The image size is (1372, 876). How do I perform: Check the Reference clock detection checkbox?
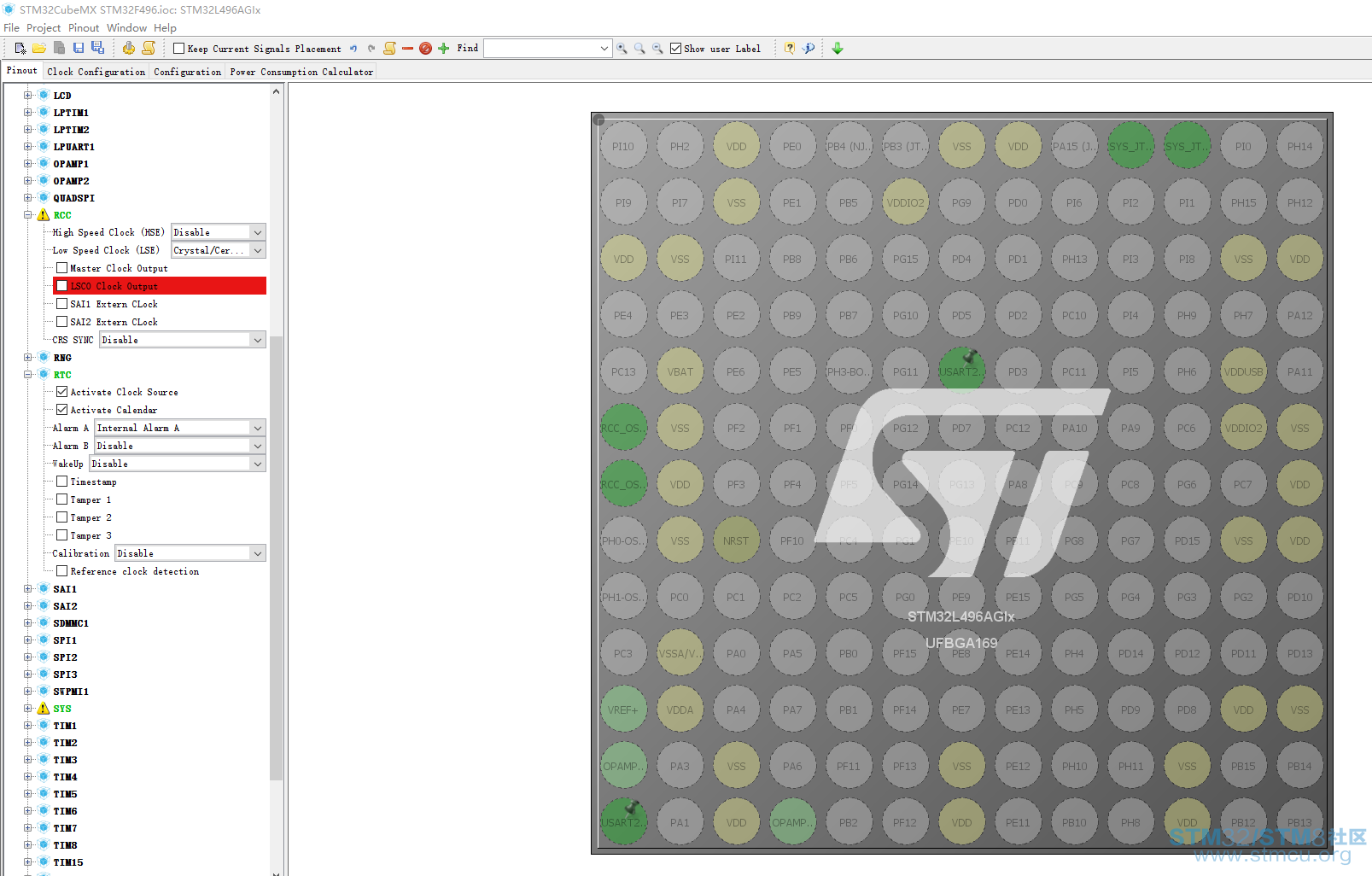coord(61,571)
